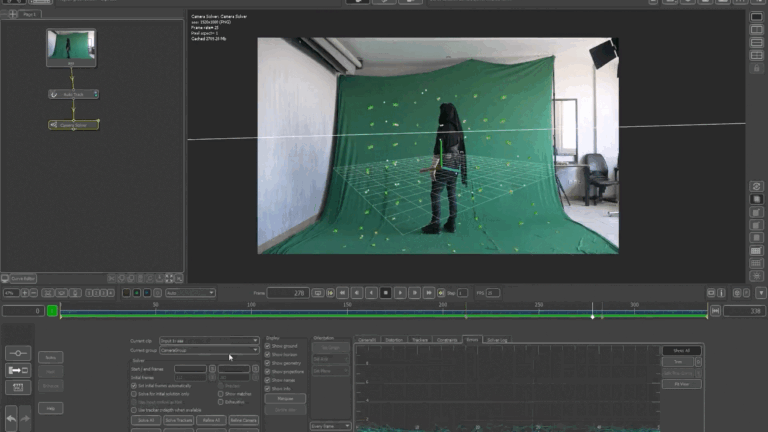Viewport: 768px width, 432px height.
Task: Click the green timeline start marker button
Action: [x=52, y=311]
